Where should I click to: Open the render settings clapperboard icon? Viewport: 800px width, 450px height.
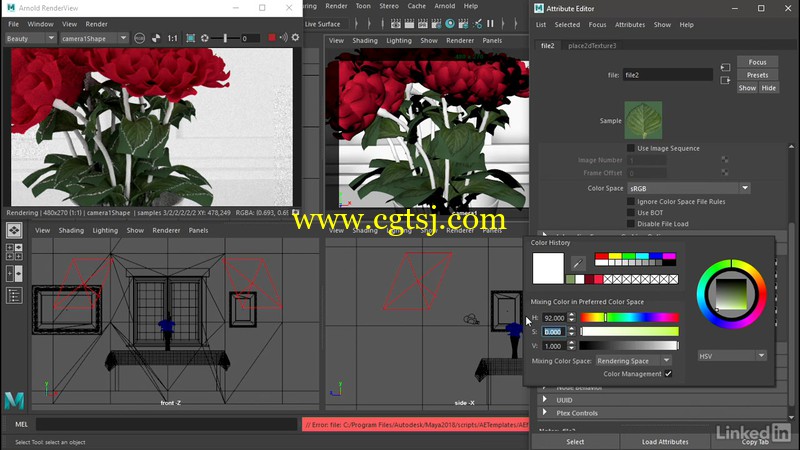pyautogui.click(x=436, y=23)
